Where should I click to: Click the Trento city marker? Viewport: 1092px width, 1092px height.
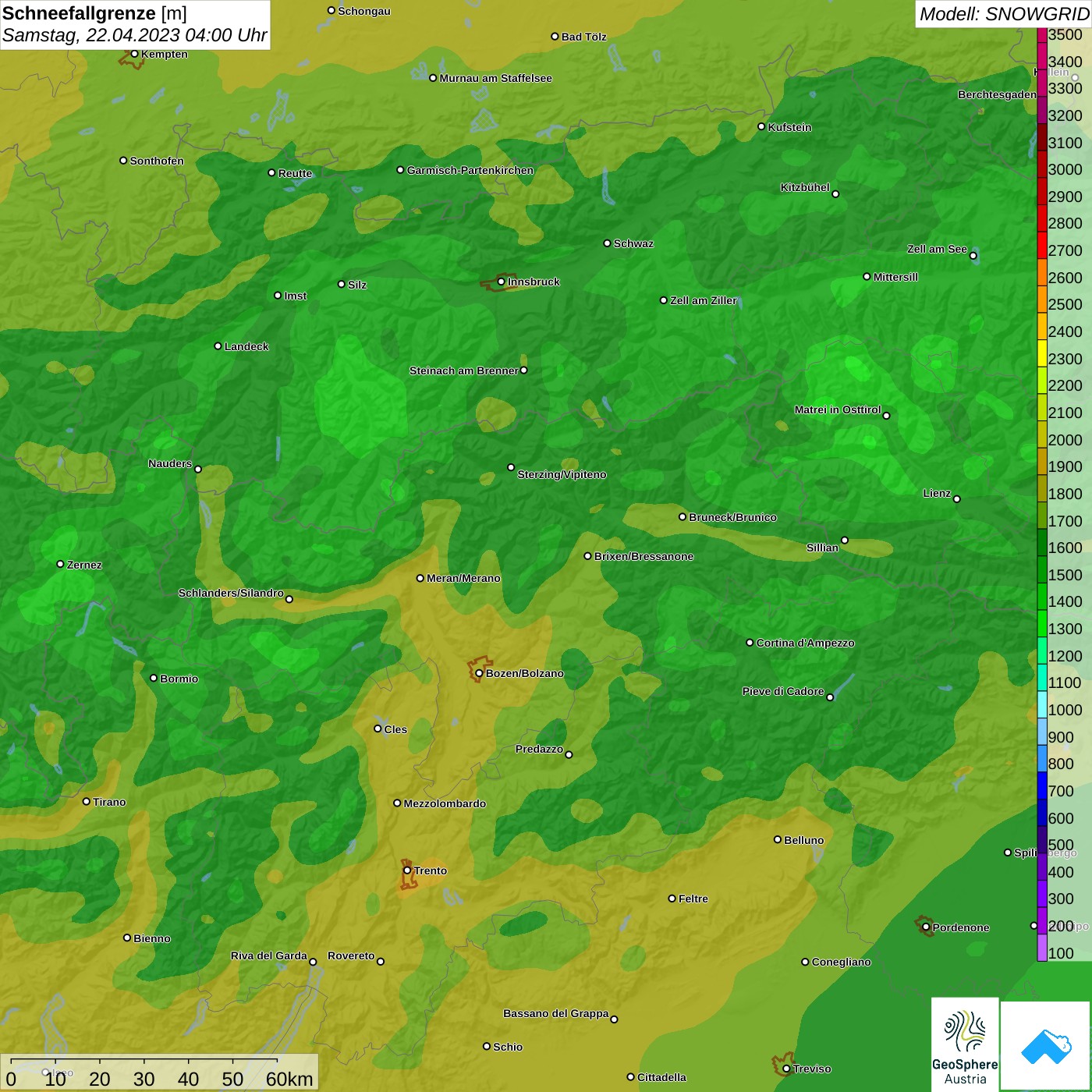click(x=407, y=870)
